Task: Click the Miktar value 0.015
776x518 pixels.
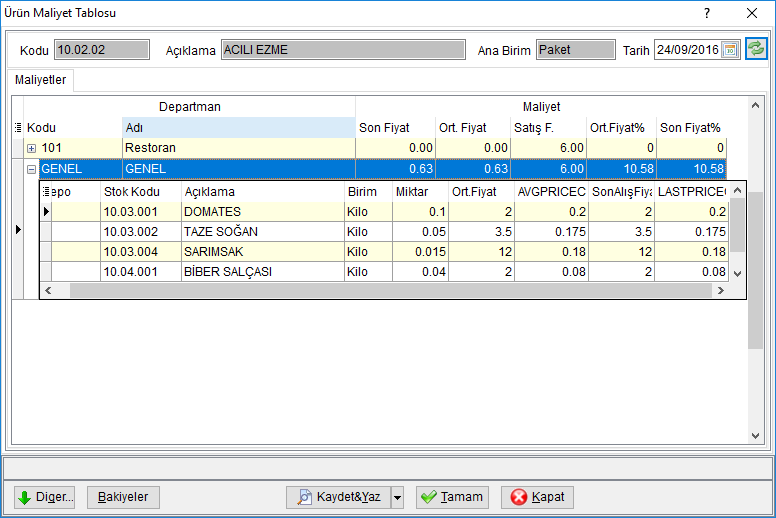Action: (x=421, y=252)
